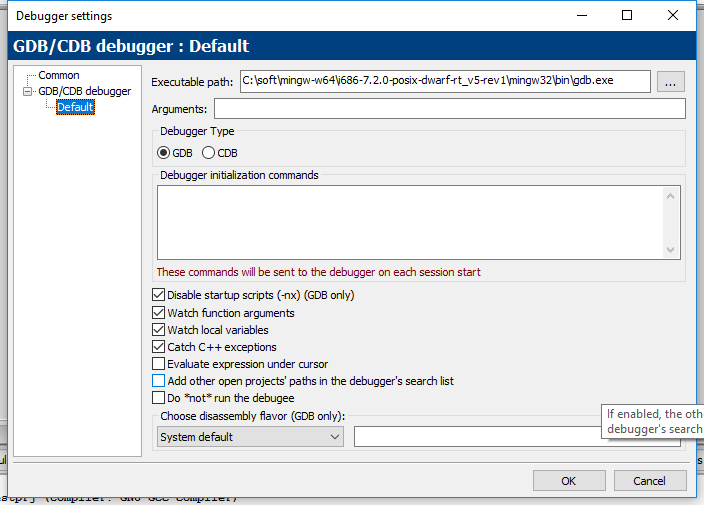Focus the Arguments text field
The height and width of the screenshot is (505, 704).
coord(449,109)
